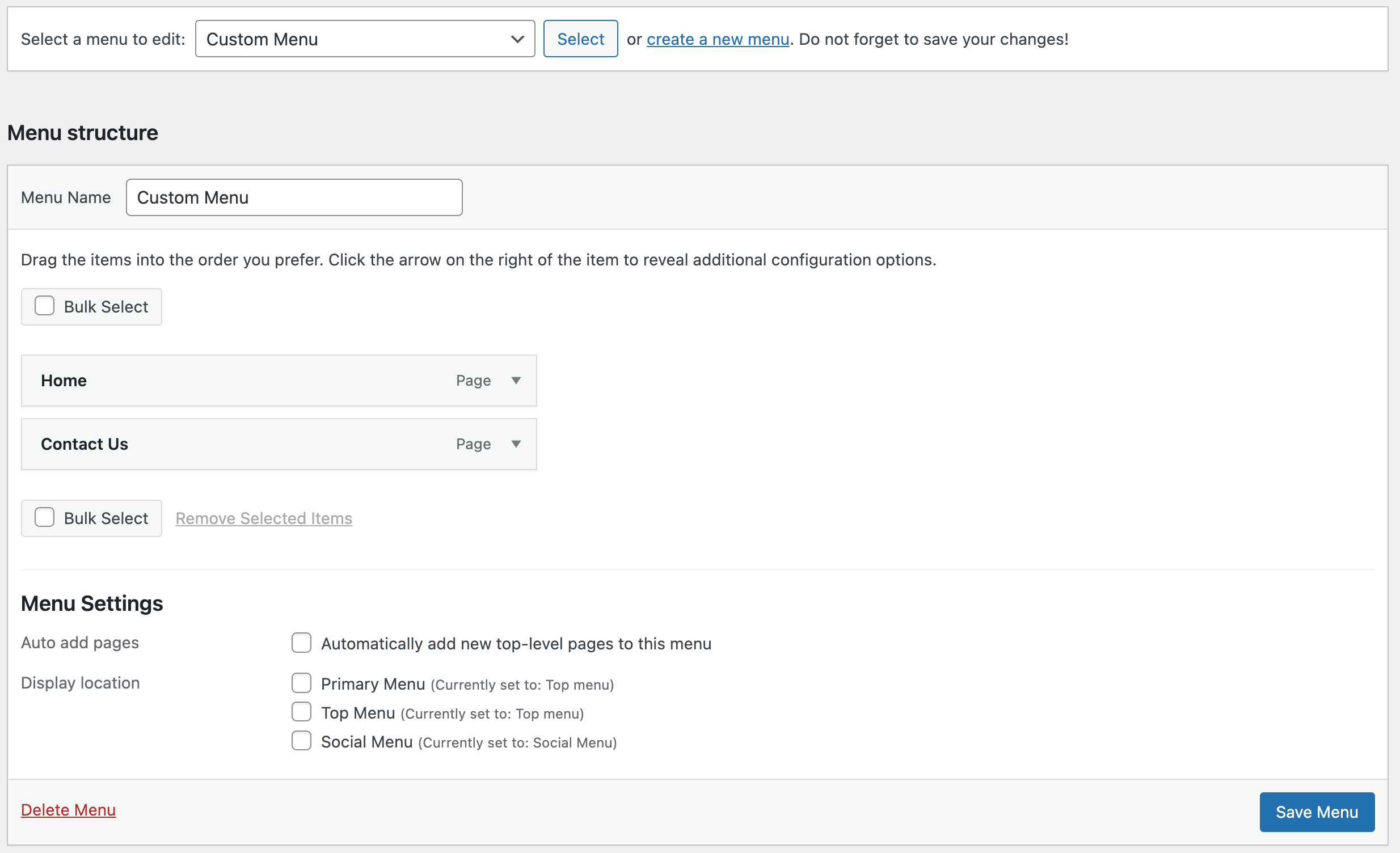Screen dimensions: 1400x853
Task: Click the Display location label
Action: click(80, 683)
